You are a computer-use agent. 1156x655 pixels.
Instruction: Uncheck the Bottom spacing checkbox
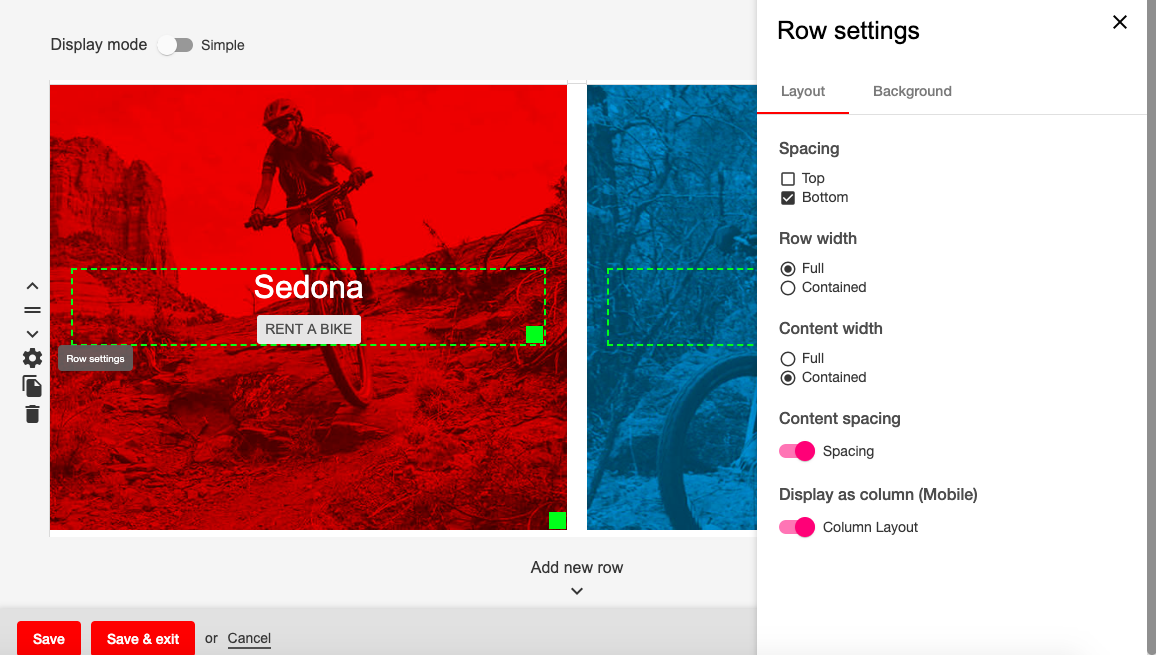(788, 198)
